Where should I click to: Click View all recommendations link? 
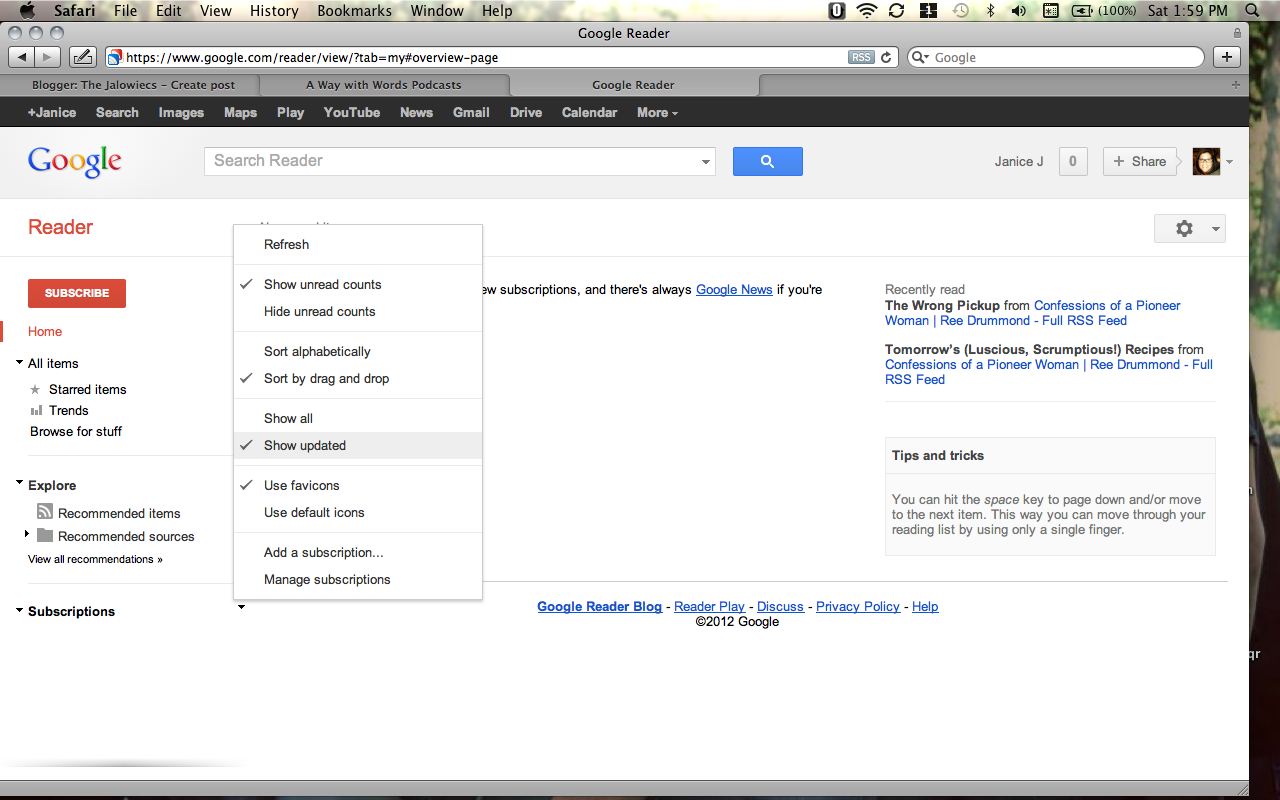tap(95, 559)
